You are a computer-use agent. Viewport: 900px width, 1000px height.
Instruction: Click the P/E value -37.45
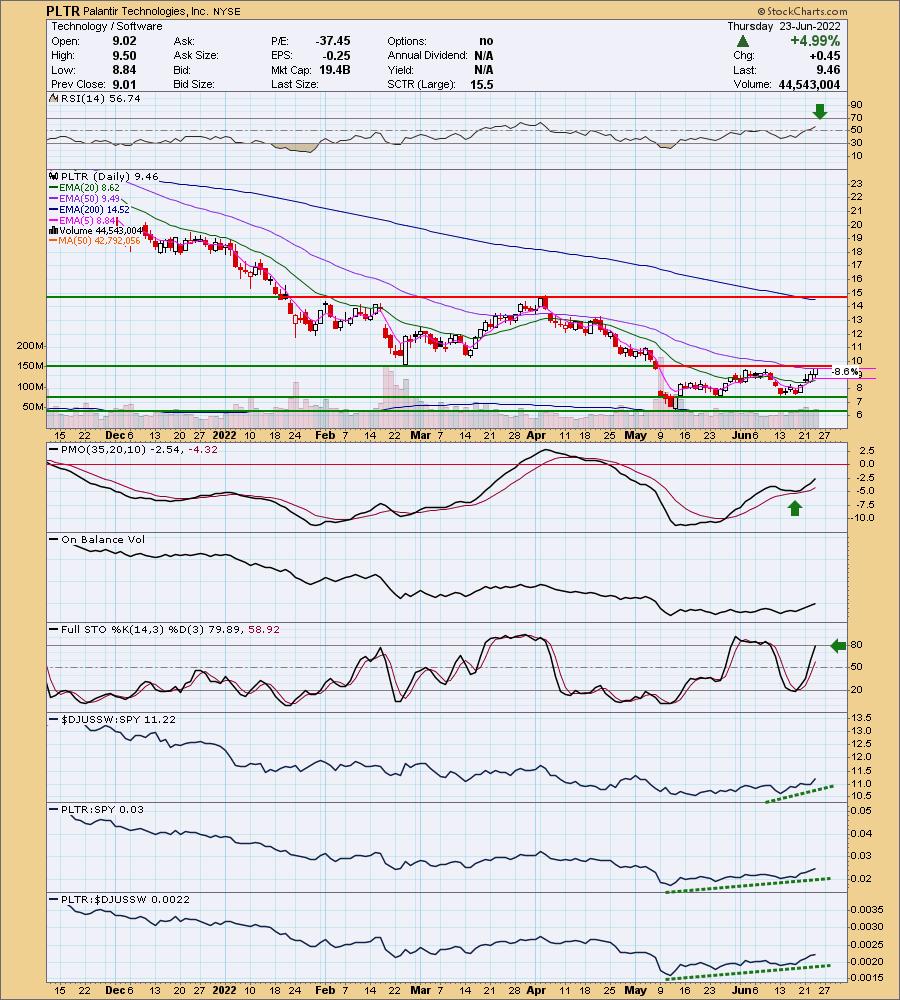(333, 41)
